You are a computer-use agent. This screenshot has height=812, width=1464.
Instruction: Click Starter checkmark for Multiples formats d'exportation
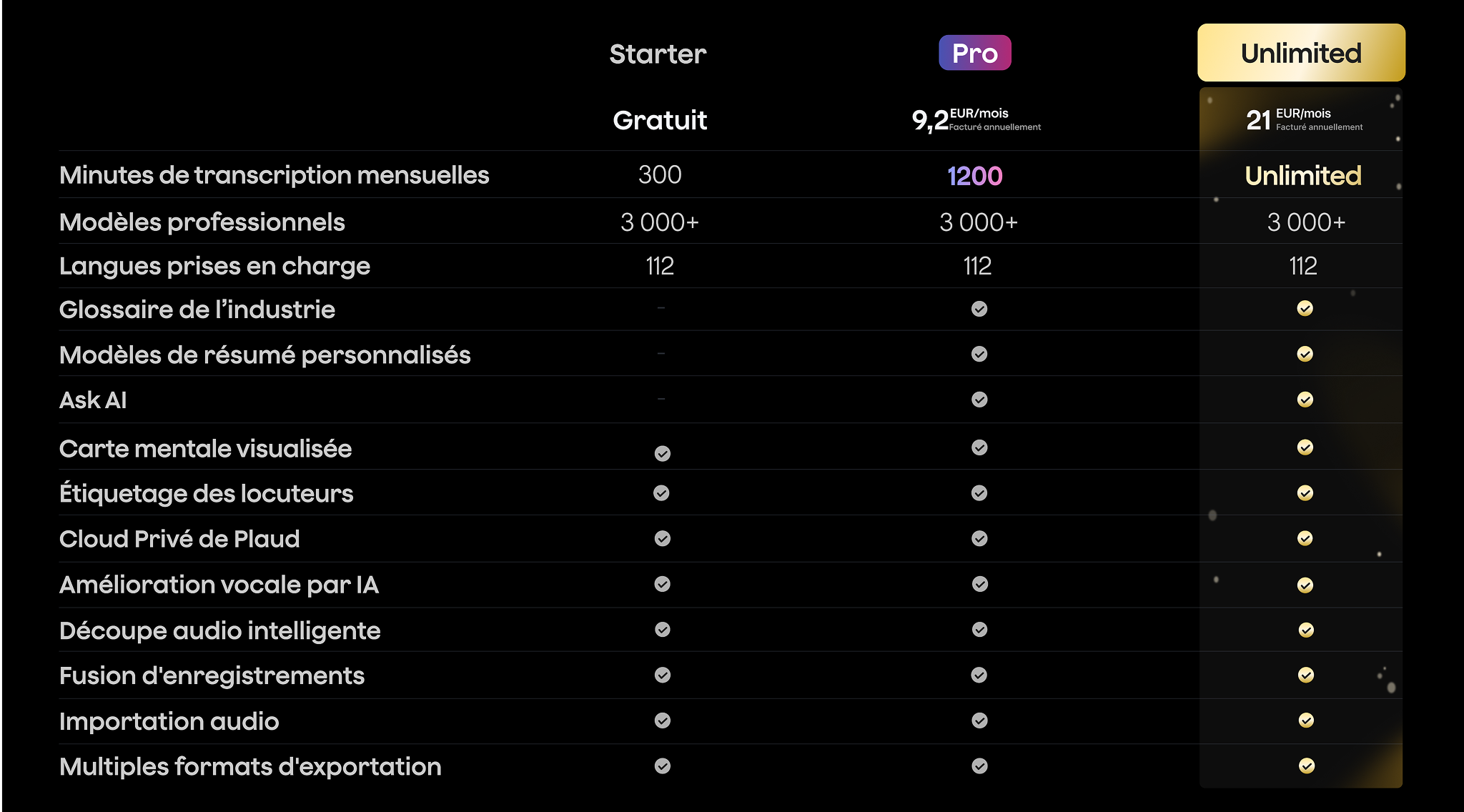tap(663, 766)
